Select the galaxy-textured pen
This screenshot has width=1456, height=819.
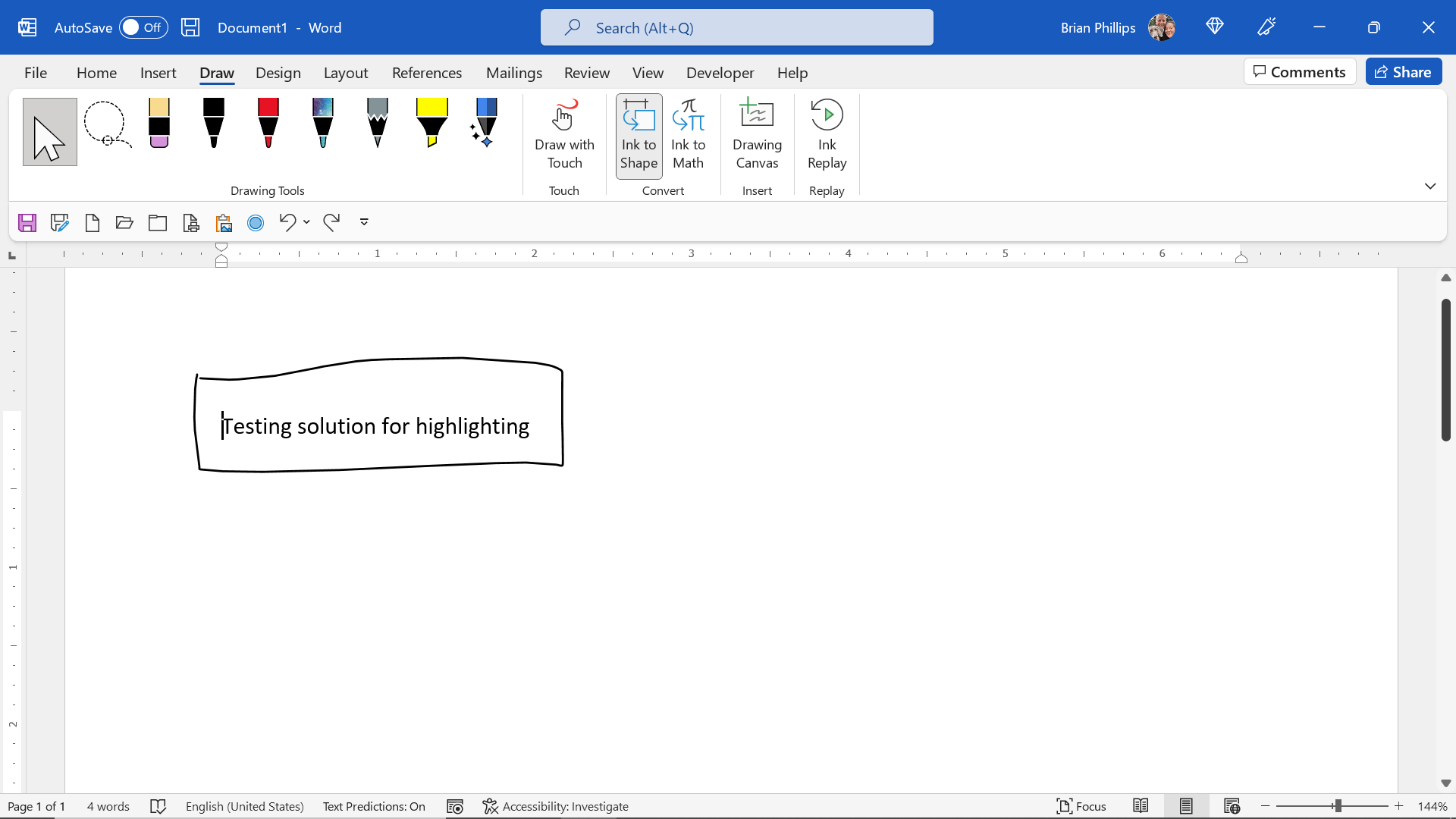(x=322, y=125)
